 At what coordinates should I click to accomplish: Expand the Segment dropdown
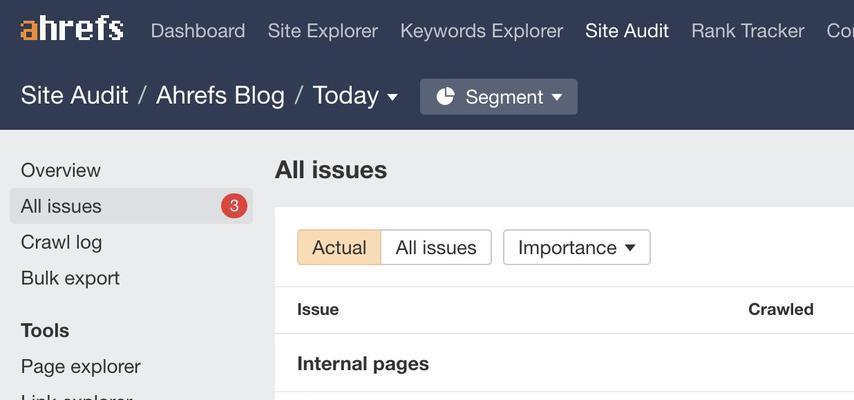(498, 96)
